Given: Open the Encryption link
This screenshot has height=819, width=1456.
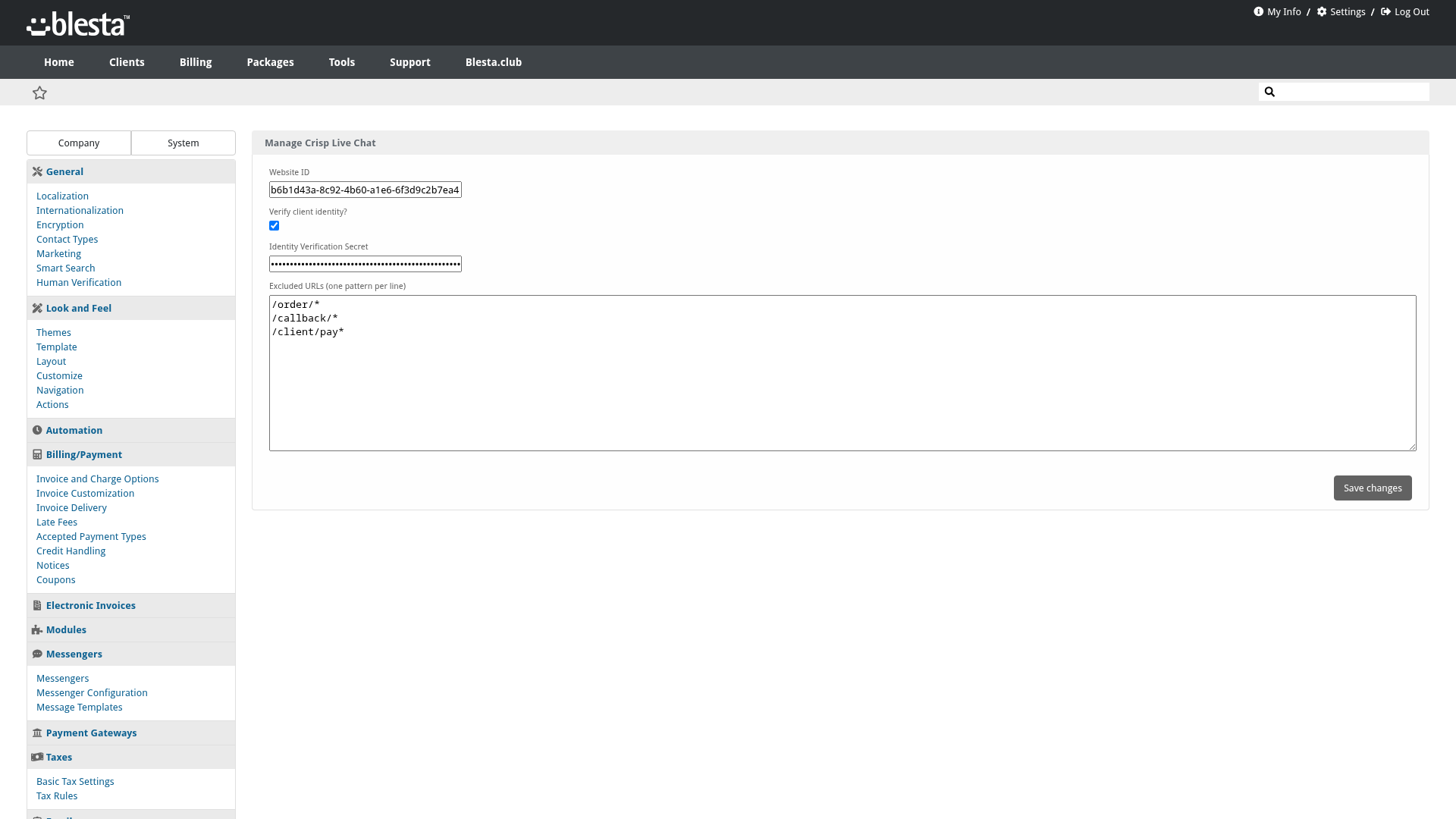Looking at the screenshot, I should (x=60, y=225).
